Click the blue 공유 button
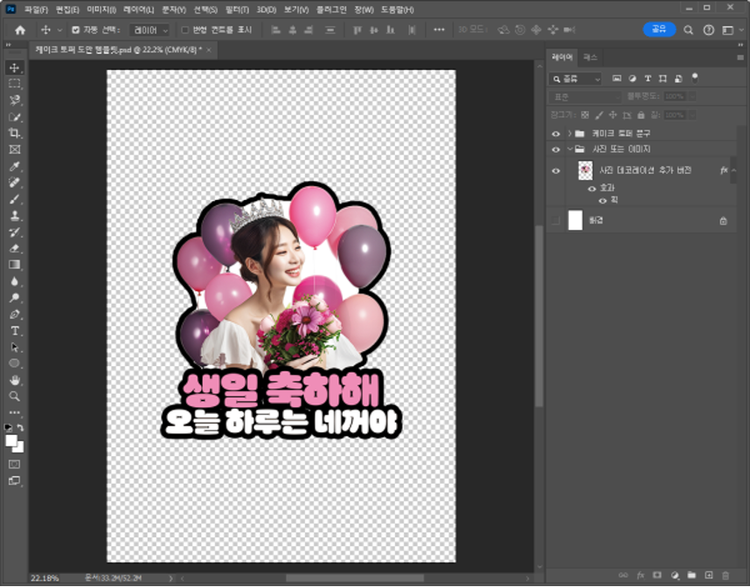This screenshot has height=587, width=750. (x=658, y=29)
